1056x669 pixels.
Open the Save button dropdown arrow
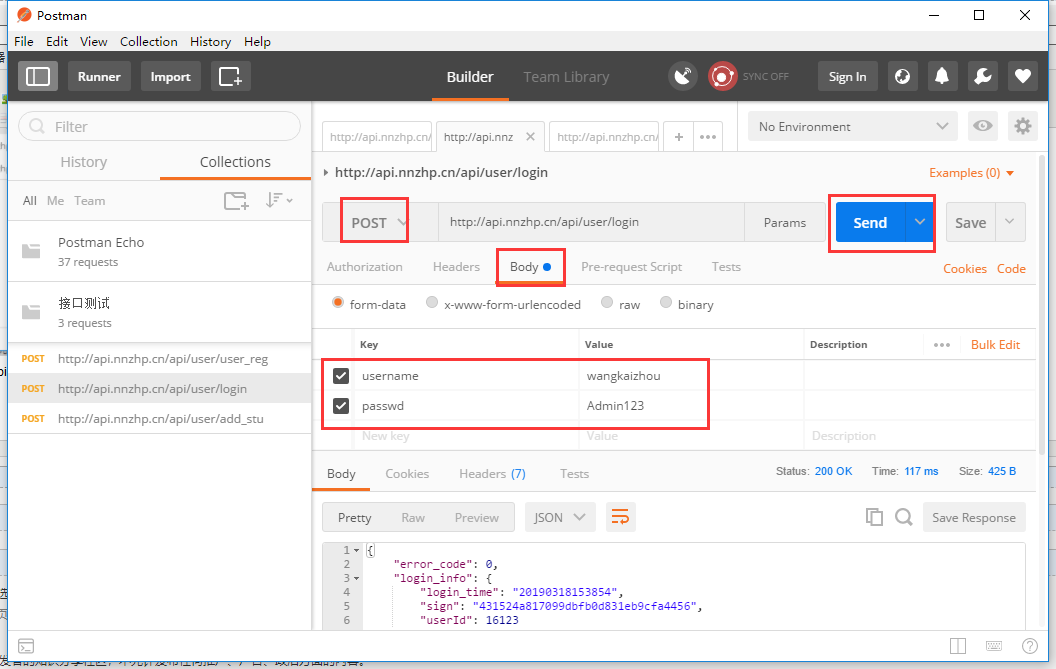click(1010, 222)
